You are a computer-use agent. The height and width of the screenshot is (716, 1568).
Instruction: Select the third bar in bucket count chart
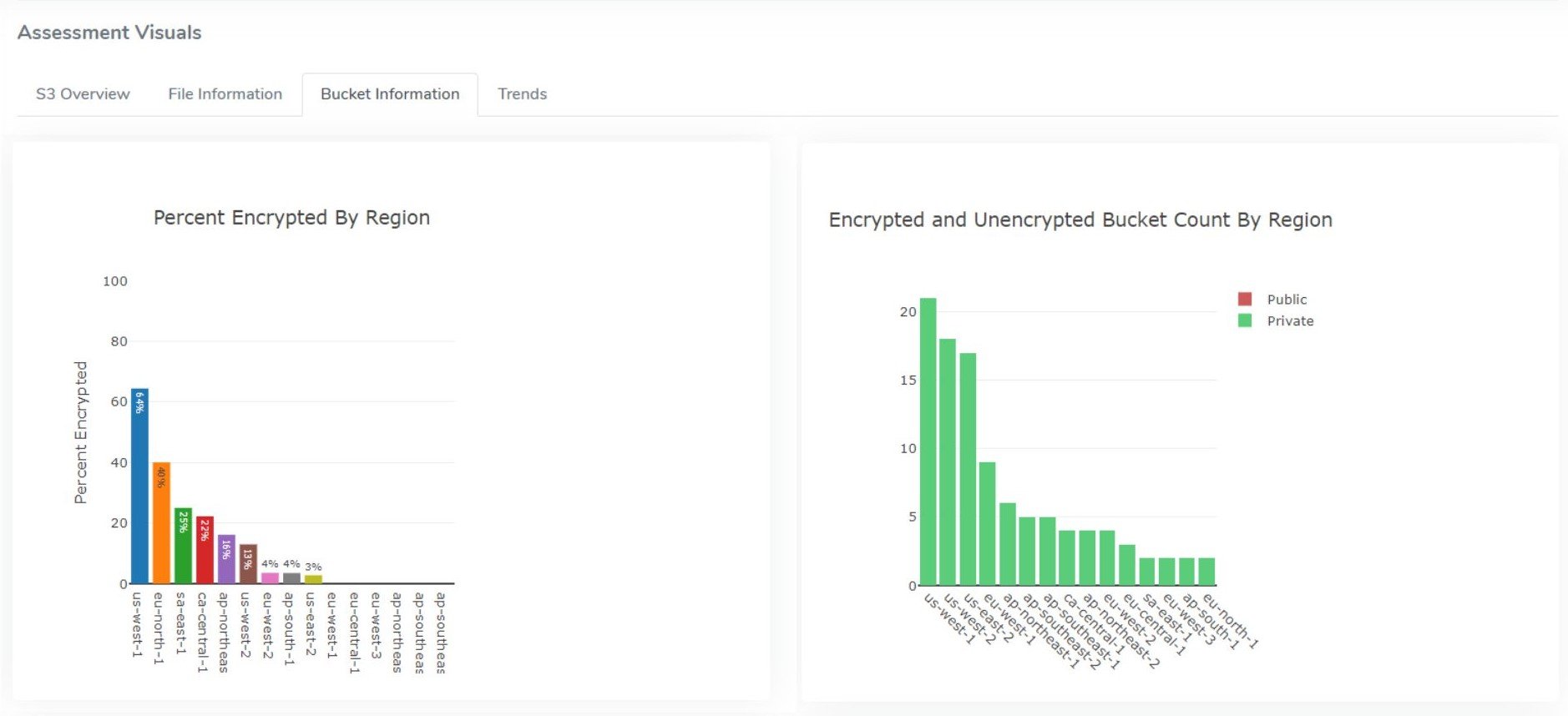(x=968, y=469)
